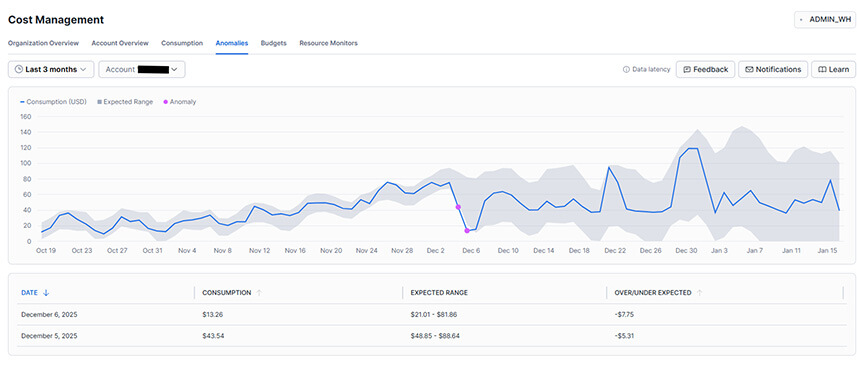Viewport: 857px width, 368px height.
Task: Toggle Anomaly series in legend
Action: coord(180,102)
